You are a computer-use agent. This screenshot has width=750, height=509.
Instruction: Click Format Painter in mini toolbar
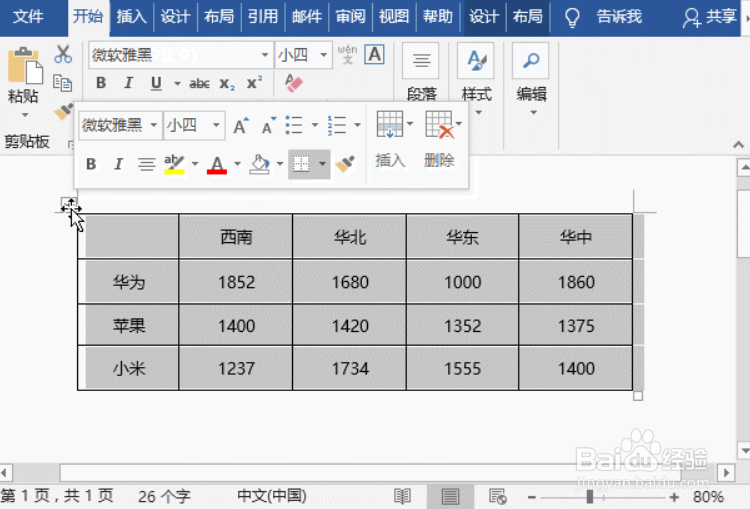coord(345,164)
